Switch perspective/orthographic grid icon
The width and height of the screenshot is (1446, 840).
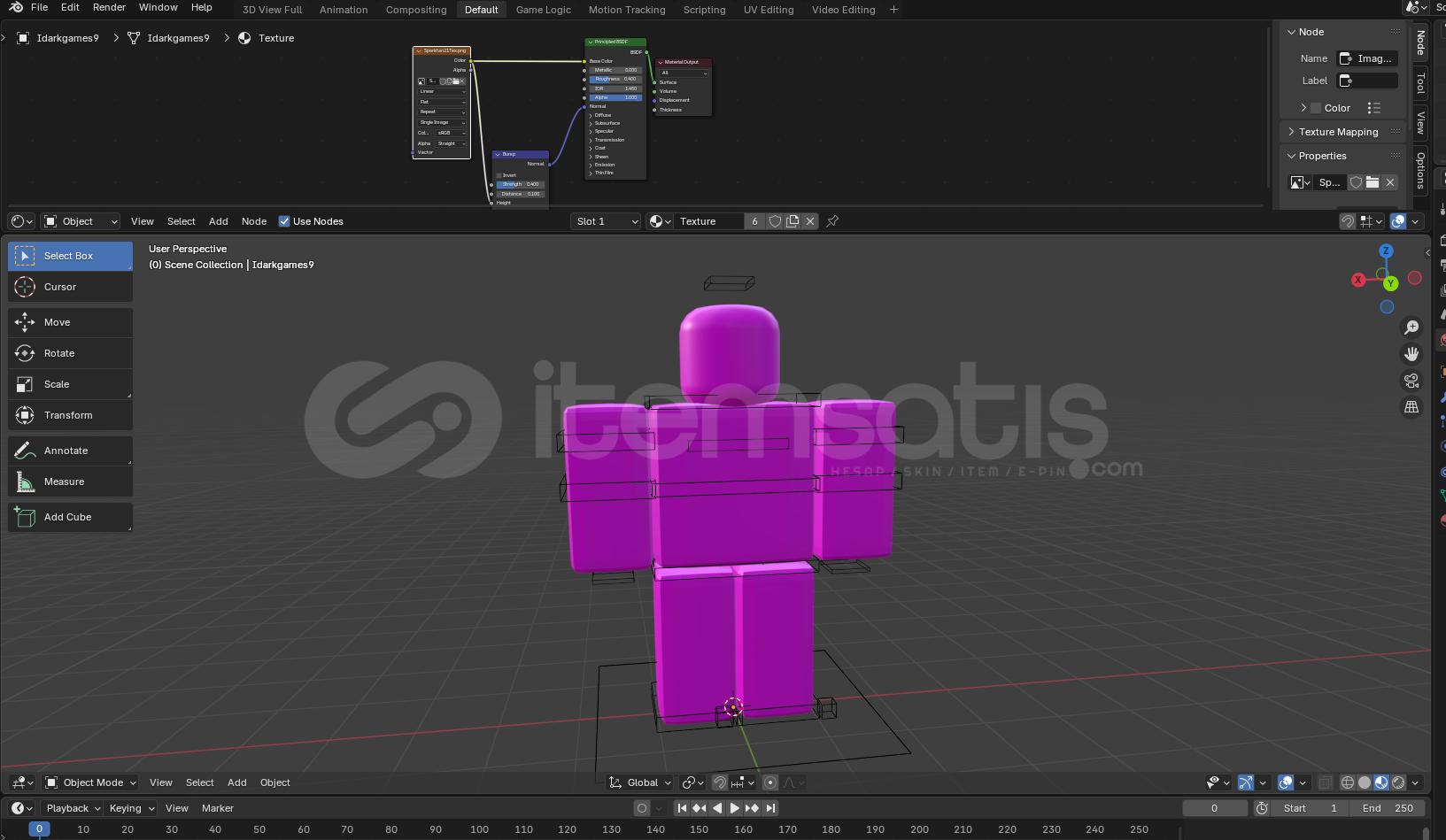[x=1411, y=407]
